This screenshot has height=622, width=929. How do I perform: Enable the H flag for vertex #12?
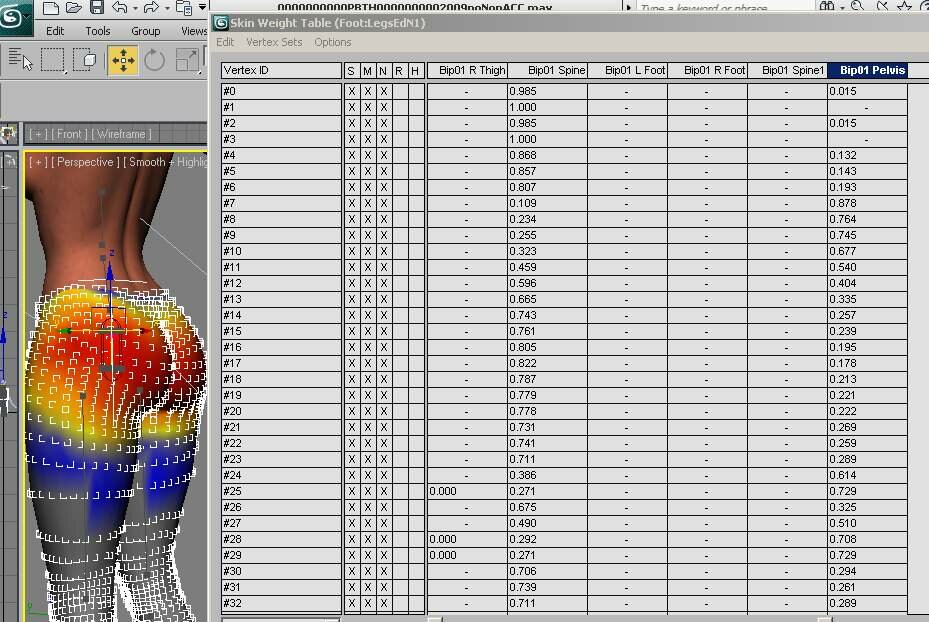click(416, 283)
